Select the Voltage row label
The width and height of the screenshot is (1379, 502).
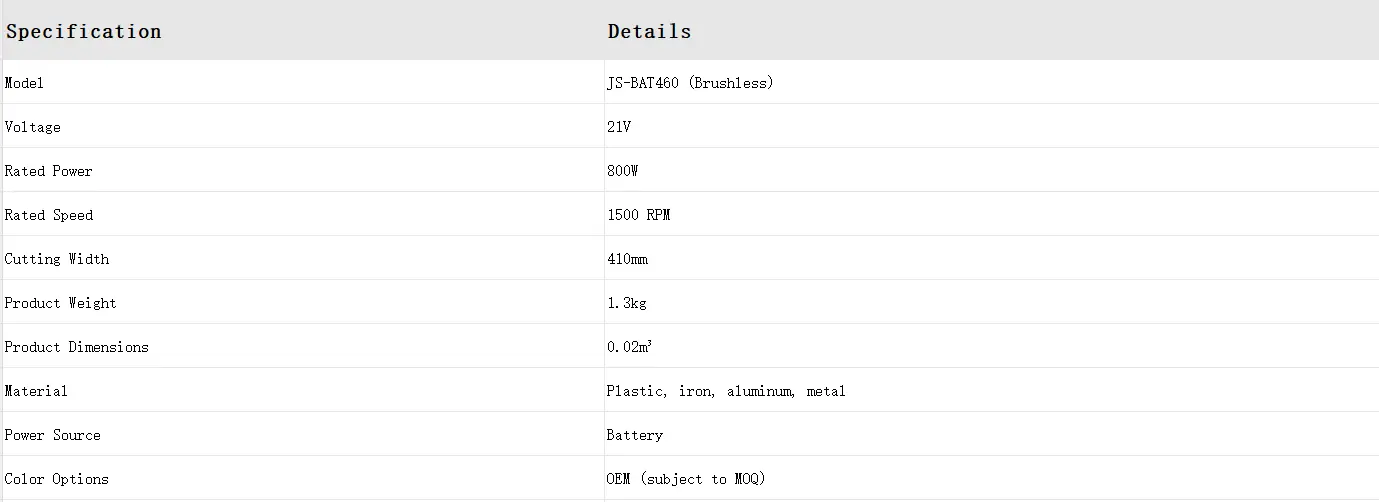tap(32, 127)
